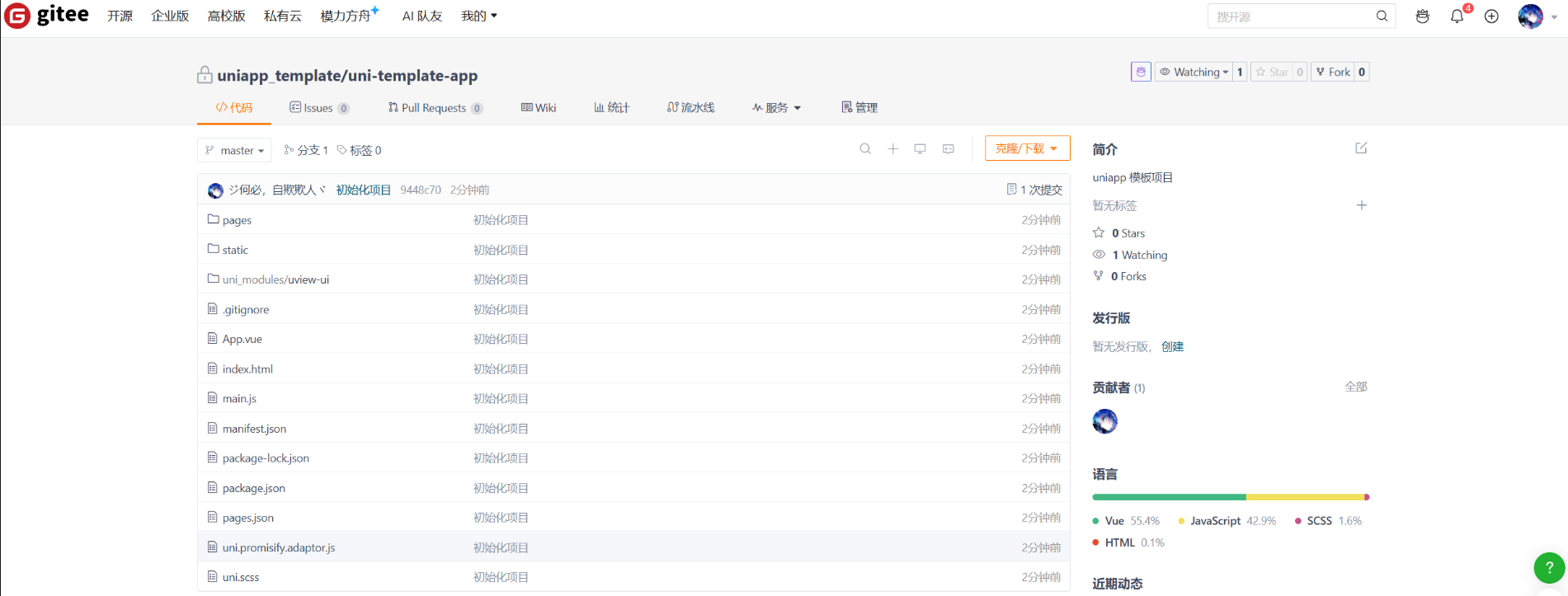Click the lock icon beside repository name
Viewport: 1568px width, 596px height.
point(205,75)
